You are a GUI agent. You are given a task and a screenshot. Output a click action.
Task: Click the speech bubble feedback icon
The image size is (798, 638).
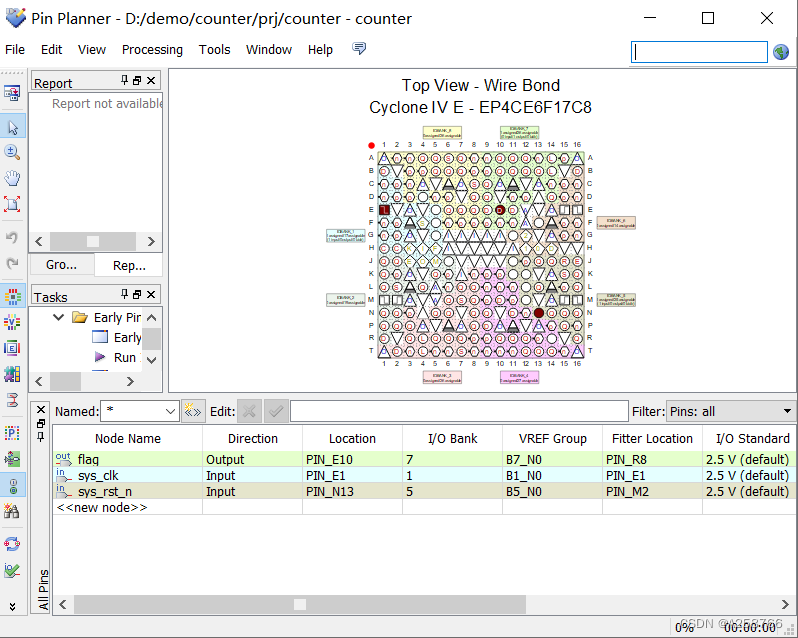coord(359,48)
